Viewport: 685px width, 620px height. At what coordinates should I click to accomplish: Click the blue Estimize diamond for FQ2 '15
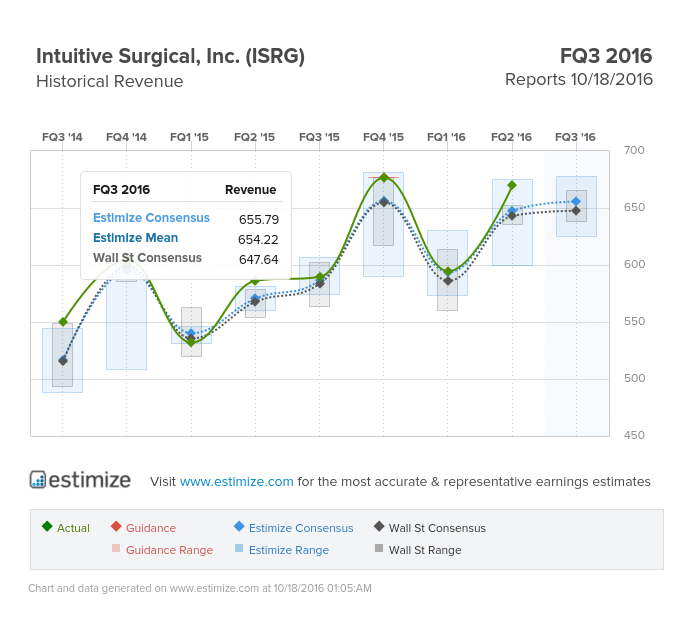coord(255,298)
